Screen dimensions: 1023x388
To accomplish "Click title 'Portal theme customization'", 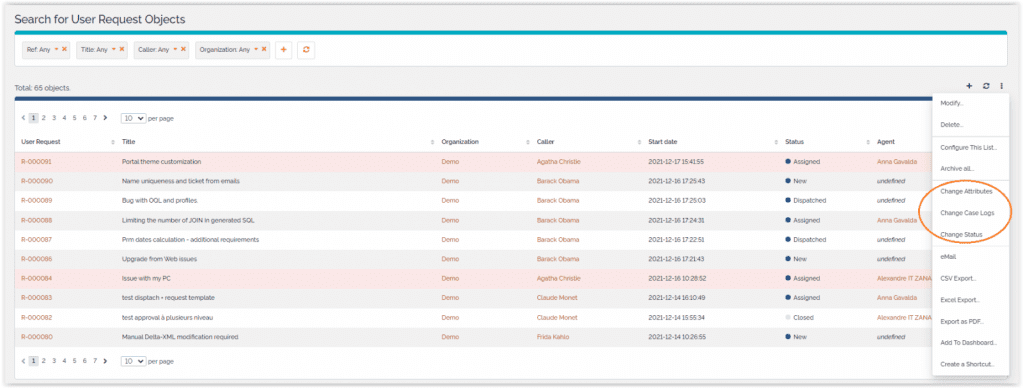I will [x=161, y=162].
